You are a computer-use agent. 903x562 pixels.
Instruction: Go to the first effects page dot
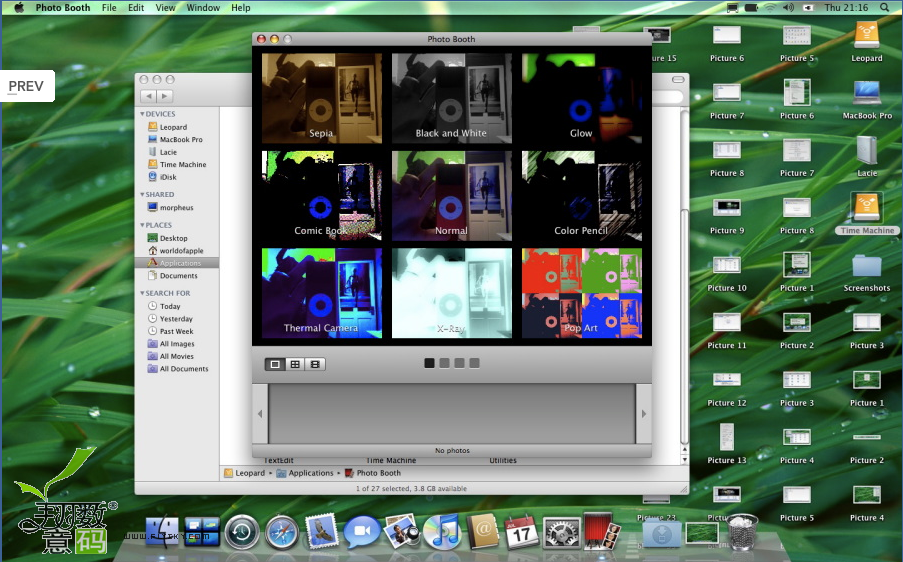429,363
